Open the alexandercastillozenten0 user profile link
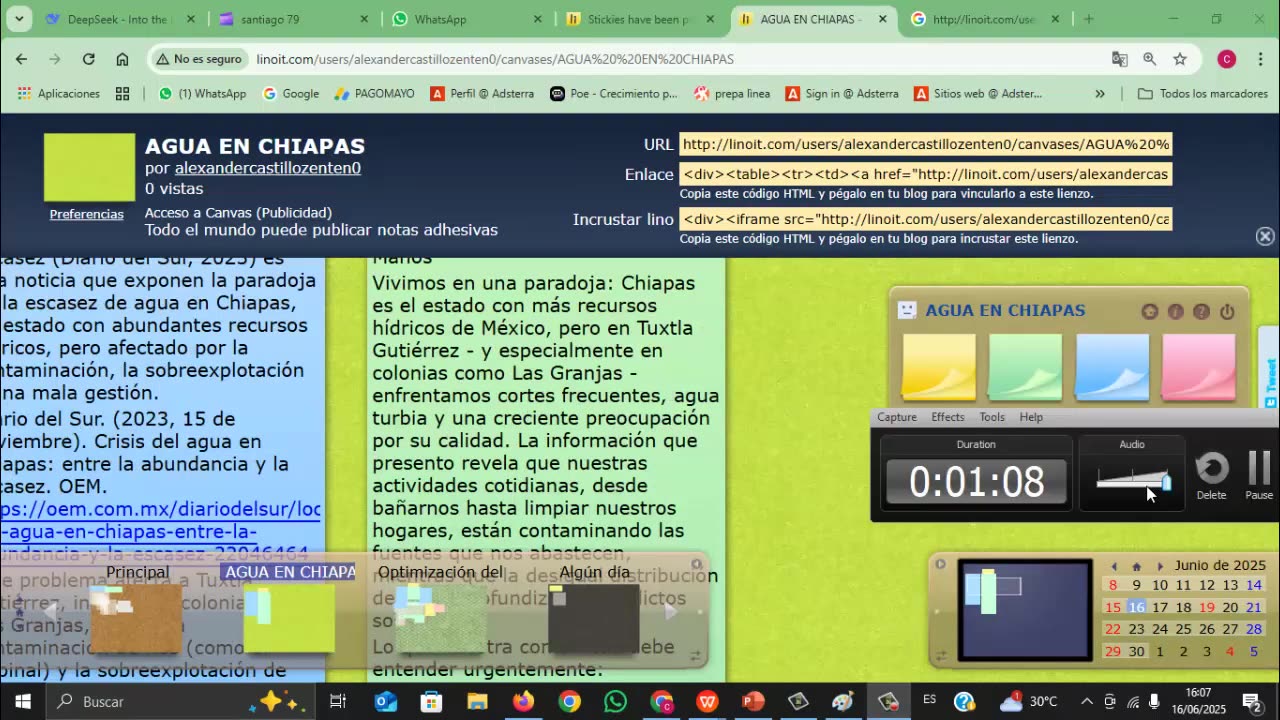Image resolution: width=1280 pixels, height=720 pixels. tap(268, 168)
